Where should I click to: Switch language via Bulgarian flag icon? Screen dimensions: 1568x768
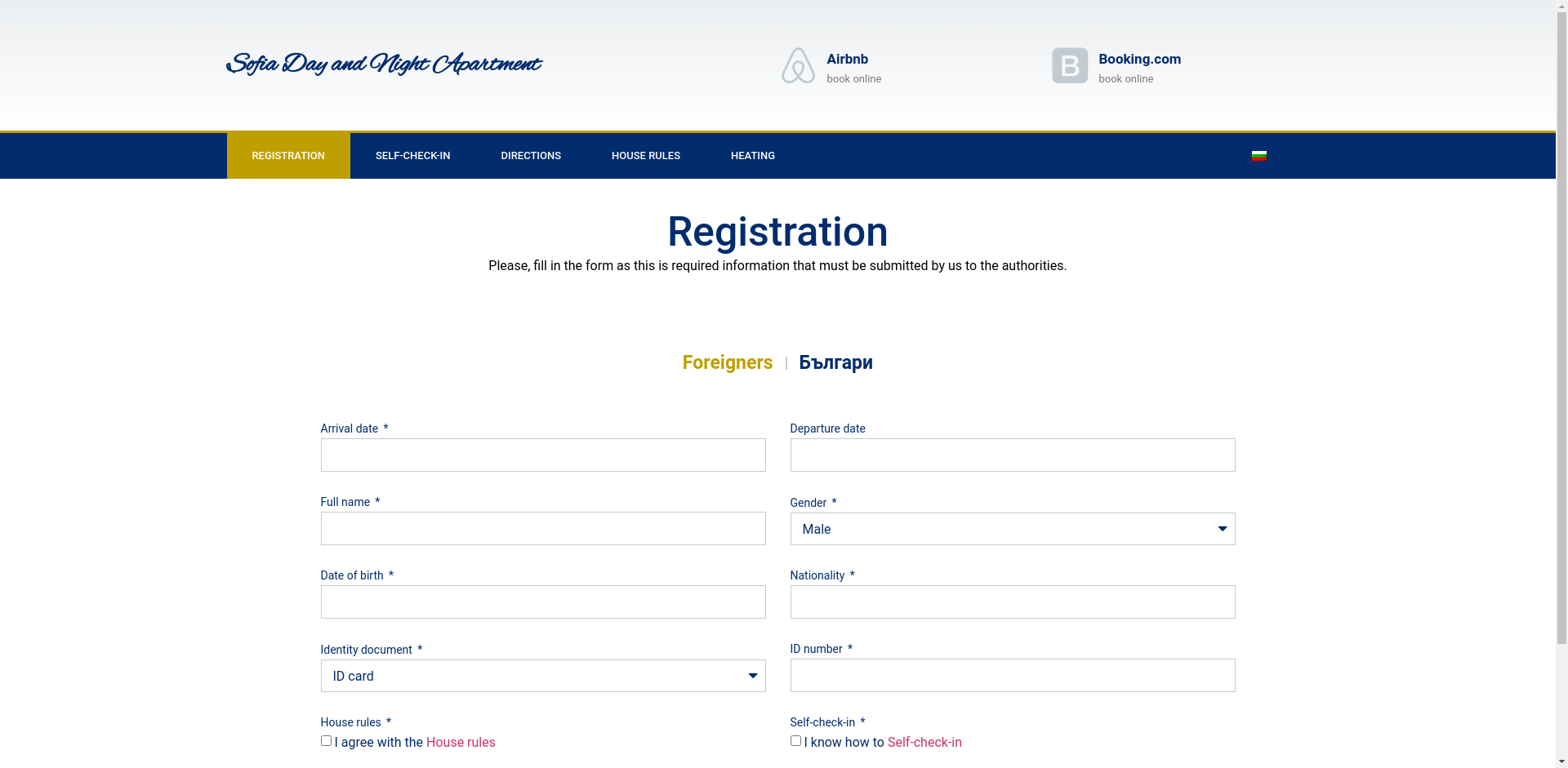[1258, 156]
